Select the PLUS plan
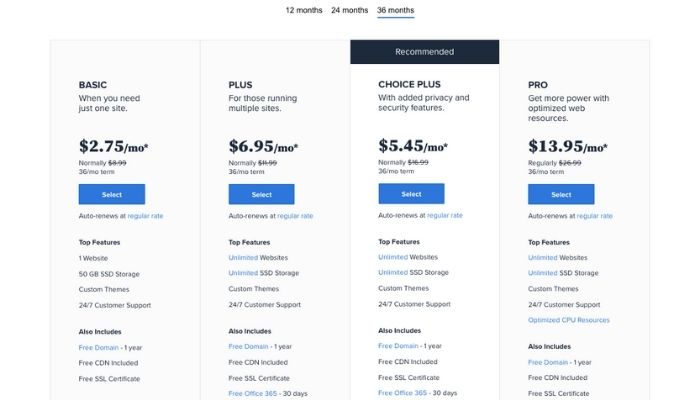 pyautogui.click(x=262, y=194)
